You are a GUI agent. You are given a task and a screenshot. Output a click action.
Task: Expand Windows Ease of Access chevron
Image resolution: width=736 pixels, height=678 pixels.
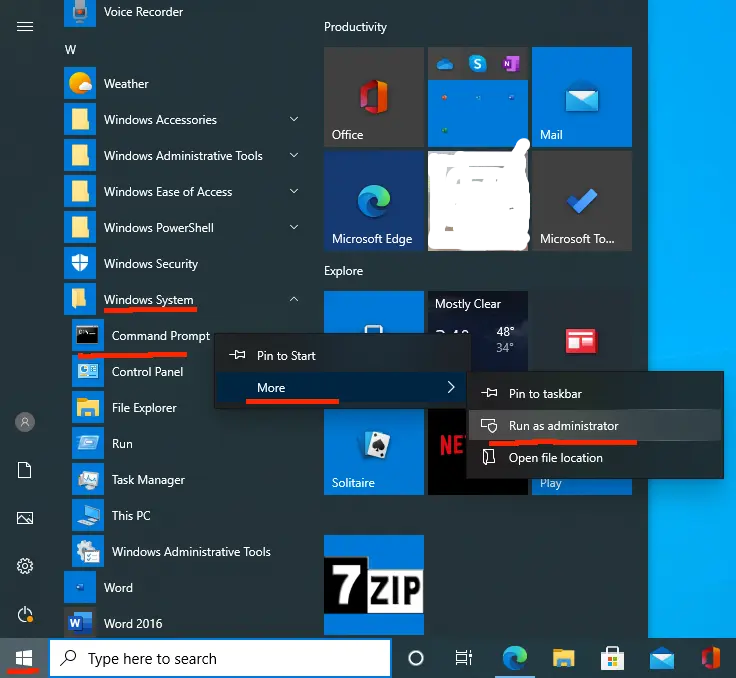[x=294, y=191]
